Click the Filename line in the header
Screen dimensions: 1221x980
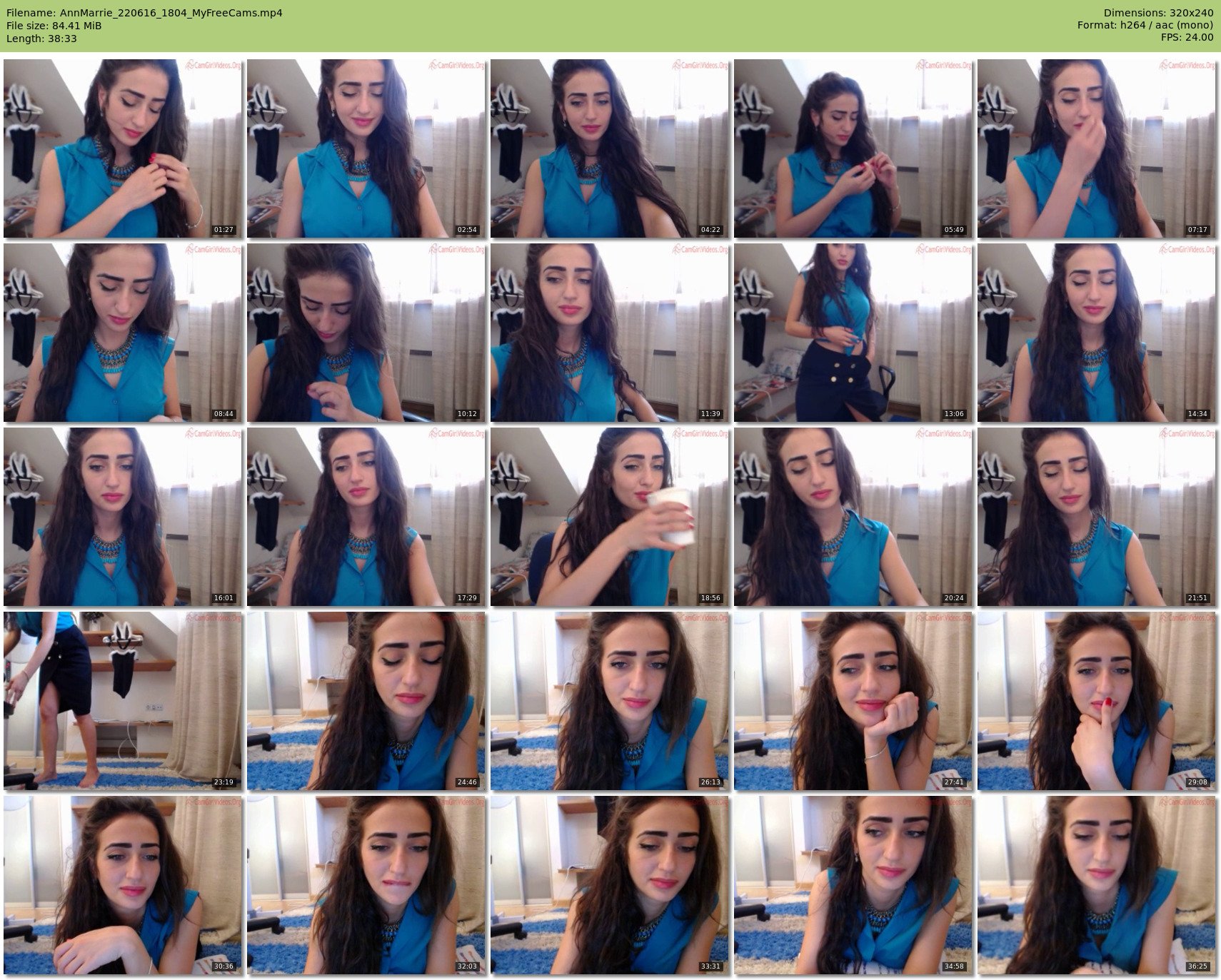[x=144, y=13]
